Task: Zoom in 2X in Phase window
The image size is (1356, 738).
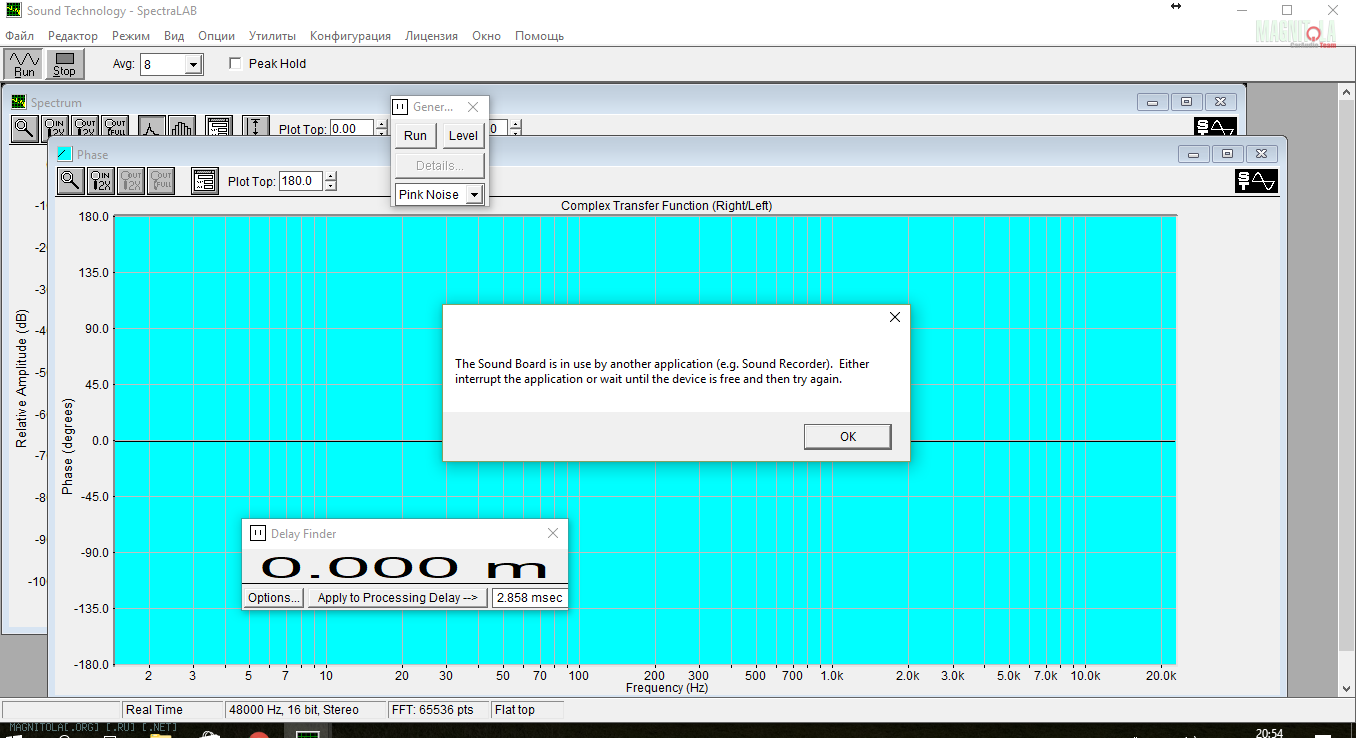Action: click(x=101, y=181)
